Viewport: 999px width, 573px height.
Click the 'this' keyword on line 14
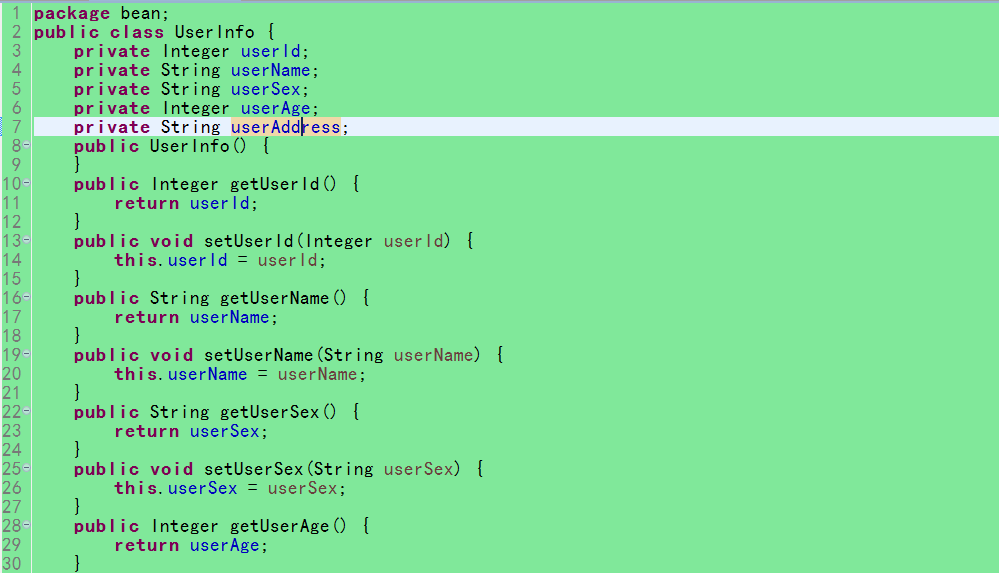click(x=136, y=260)
